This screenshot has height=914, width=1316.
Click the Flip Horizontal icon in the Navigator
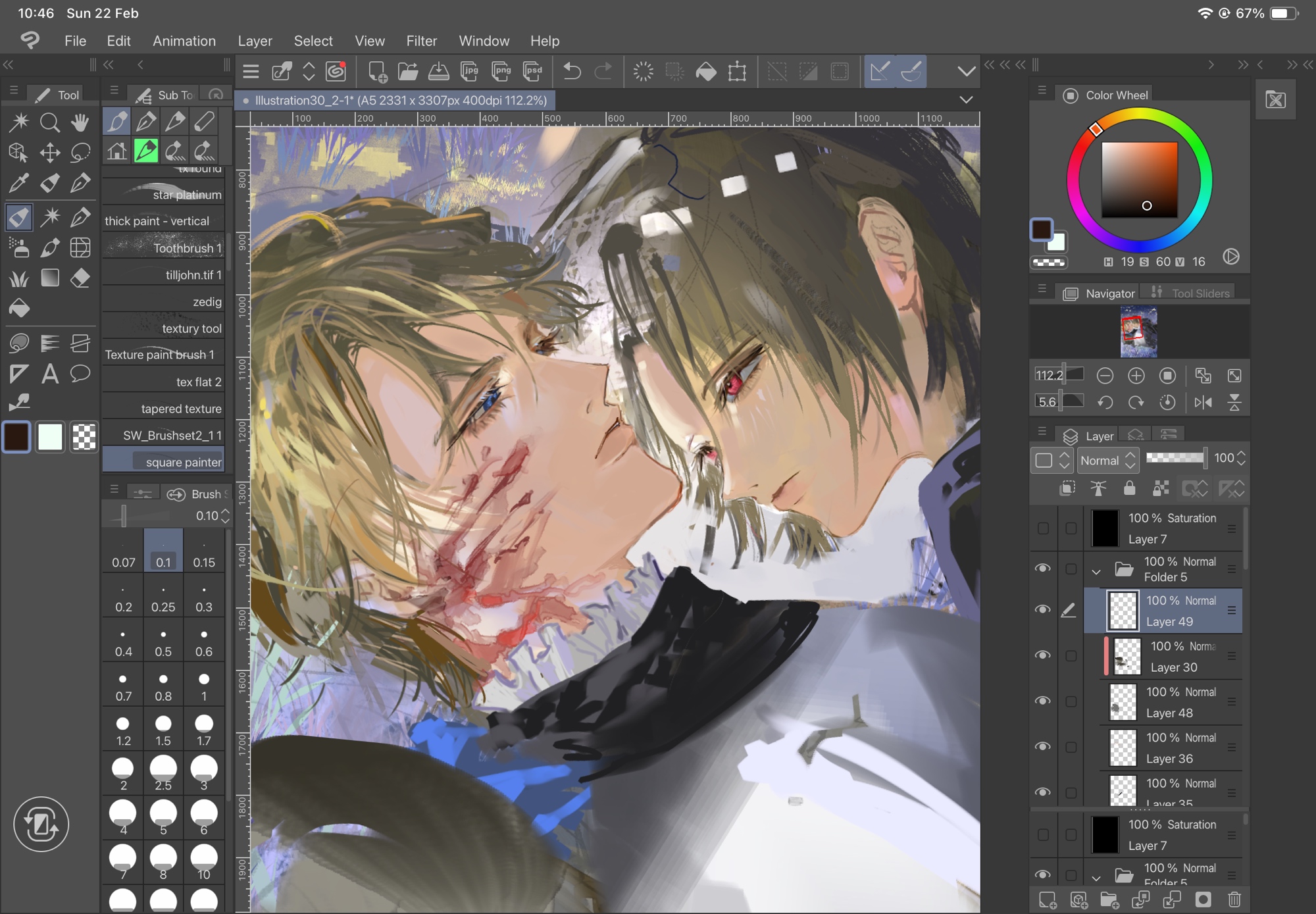[1203, 402]
